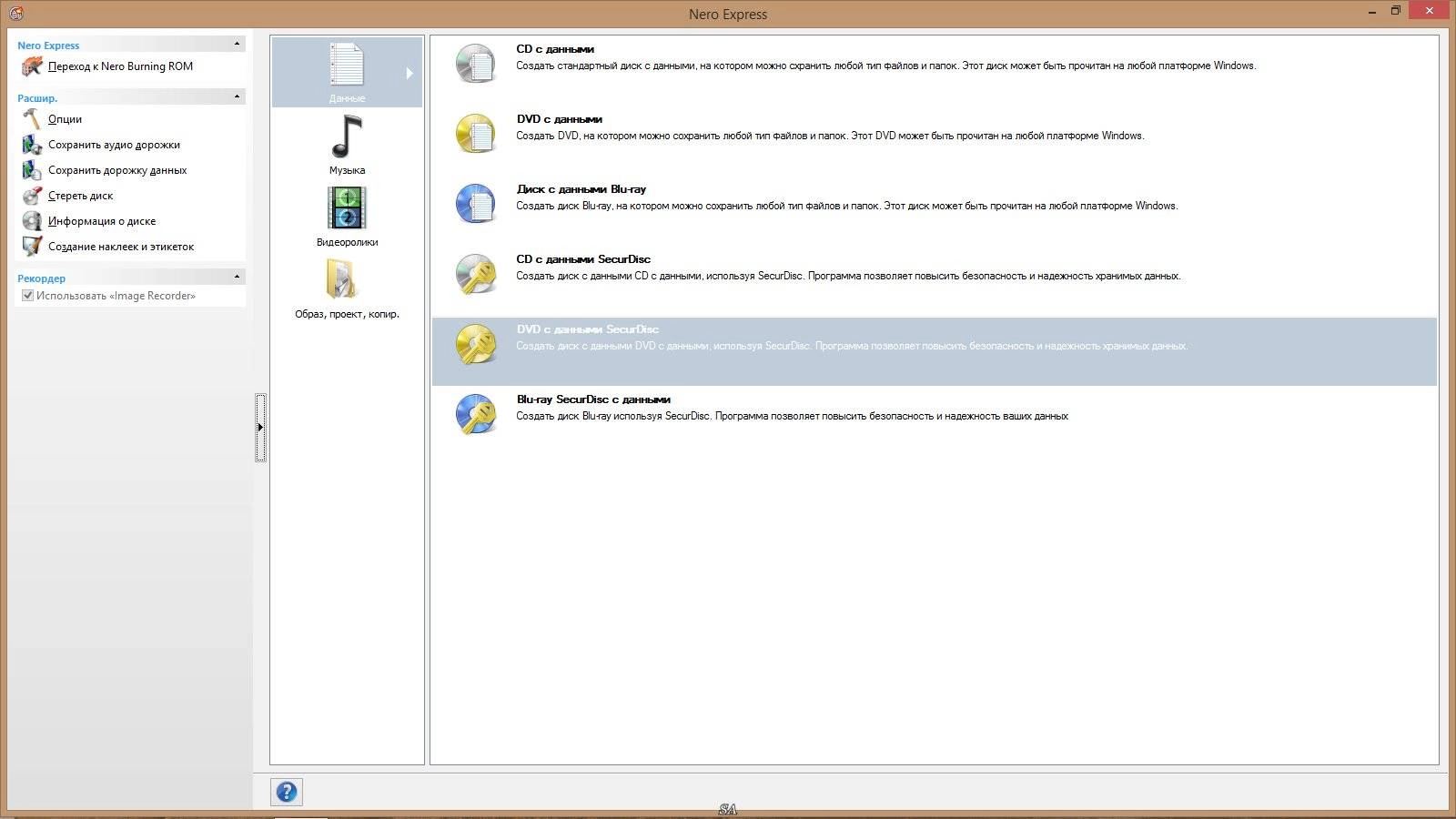Viewport: 1456px width, 819px height.
Task: Choose DVD с данными title
Action: (559, 119)
